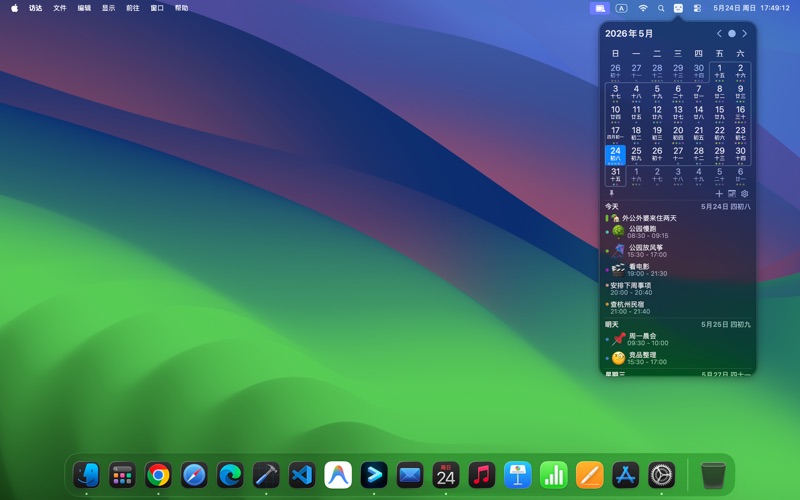The width and height of the screenshot is (800, 500).
Task: Open Mail from the Dock
Action: [x=410, y=475]
